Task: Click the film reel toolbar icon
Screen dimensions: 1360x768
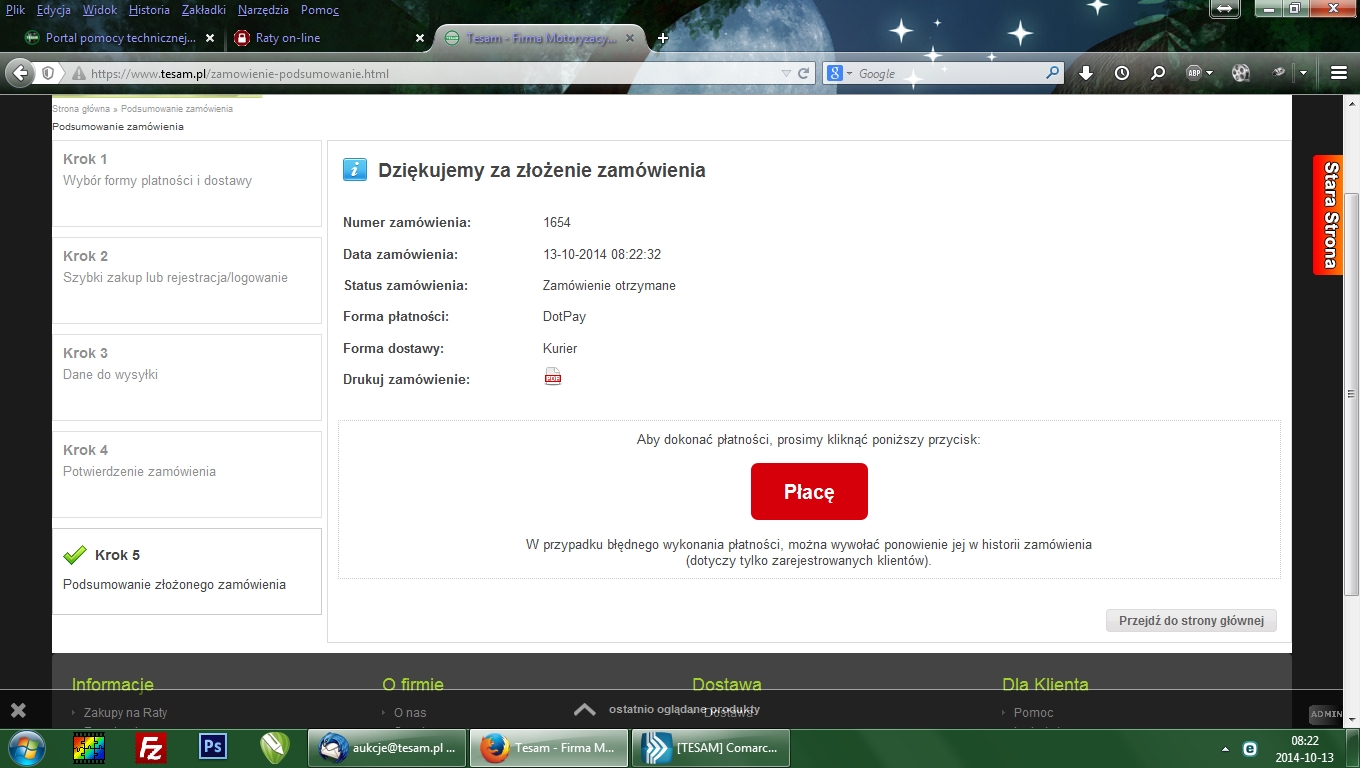Action: [1241, 73]
